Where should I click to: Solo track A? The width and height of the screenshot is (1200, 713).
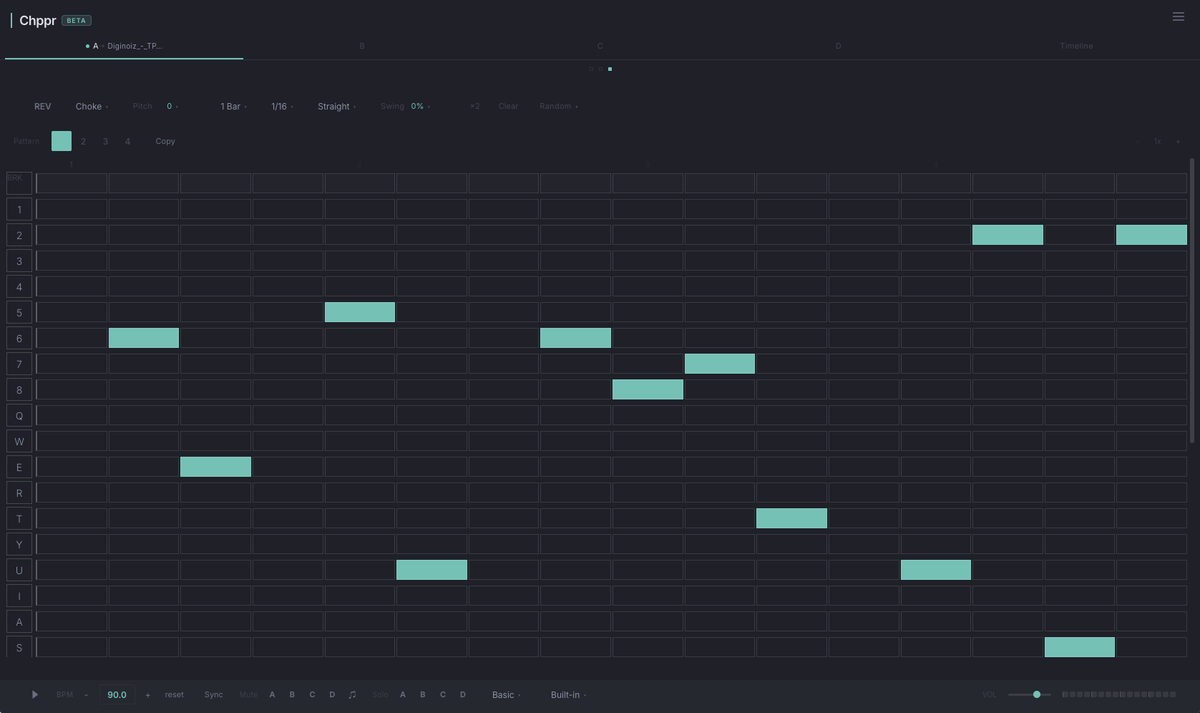click(403, 694)
